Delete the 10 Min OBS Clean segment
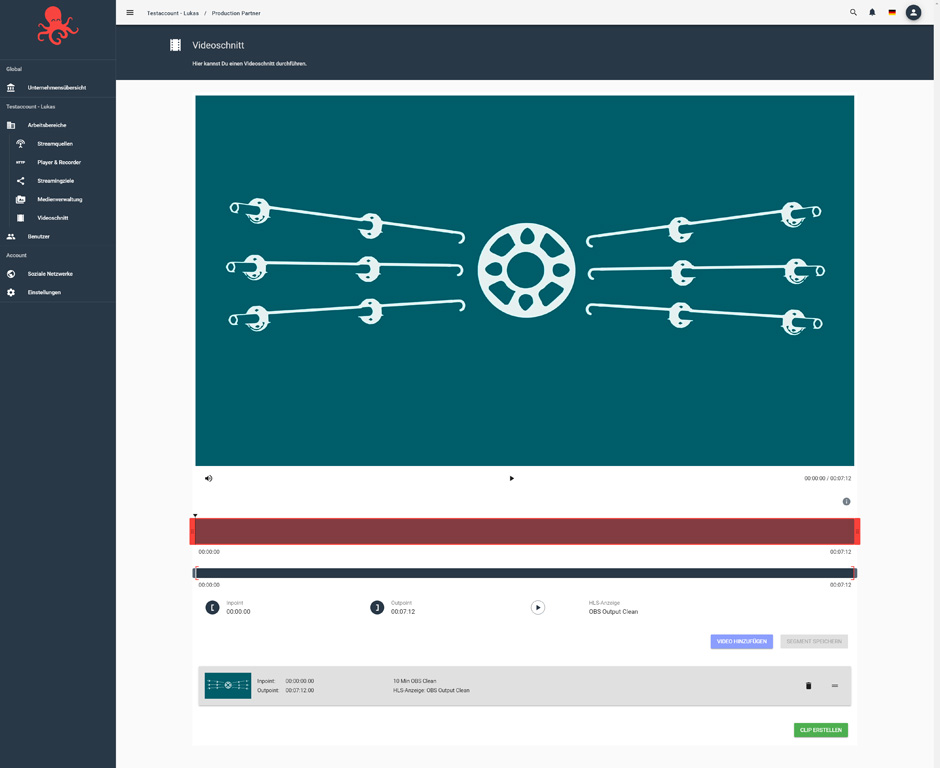 pyautogui.click(x=809, y=686)
